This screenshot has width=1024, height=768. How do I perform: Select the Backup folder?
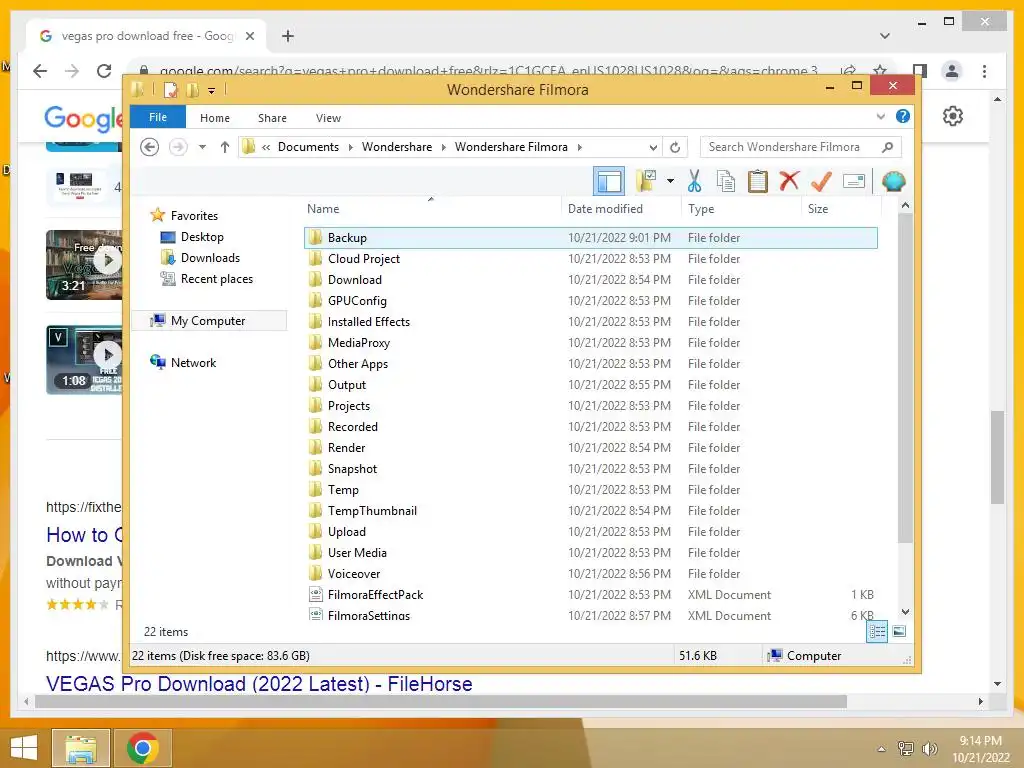pos(590,238)
